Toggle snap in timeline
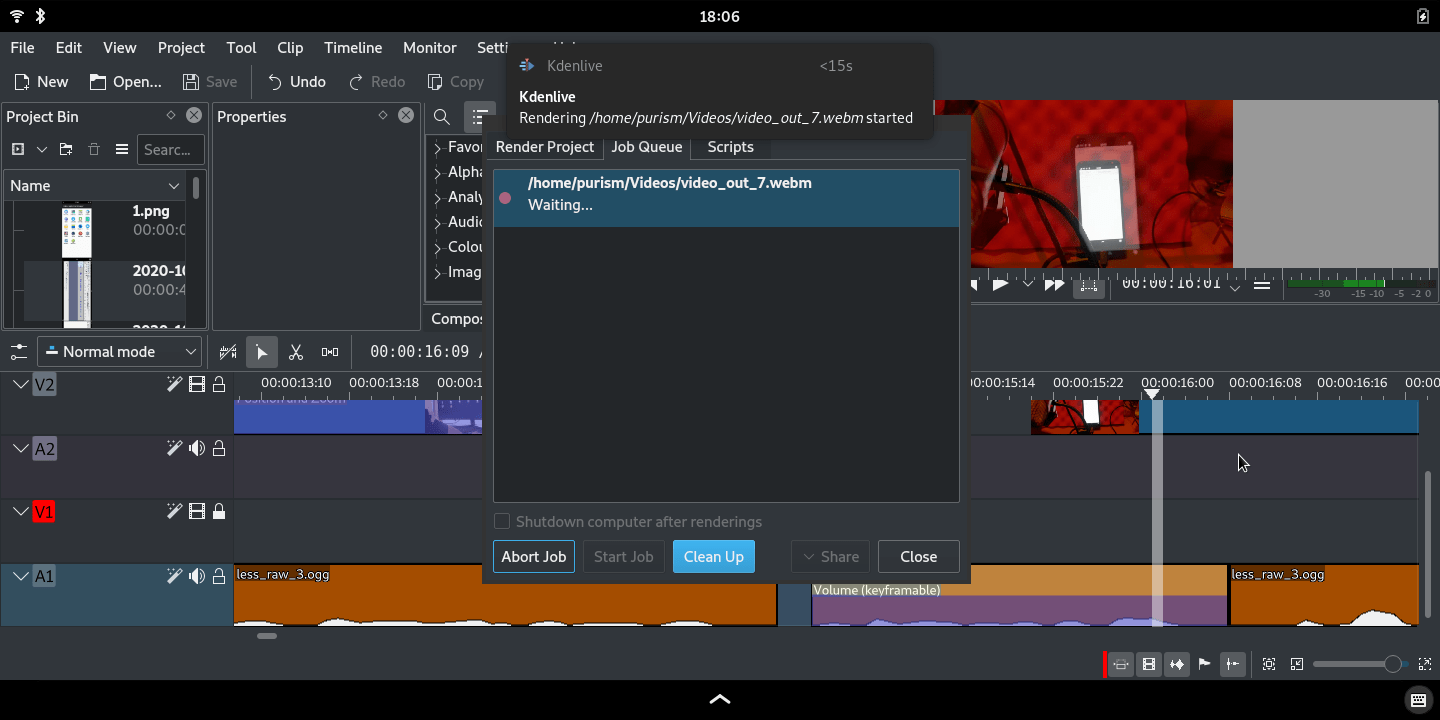Screen dimensions: 1440x720 [x=1233, y=664]
